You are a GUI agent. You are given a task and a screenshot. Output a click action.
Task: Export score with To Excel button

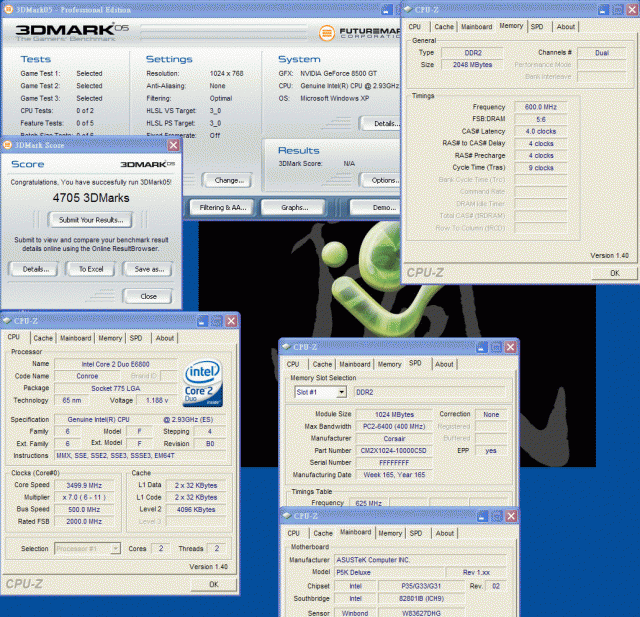coord(91,269)
